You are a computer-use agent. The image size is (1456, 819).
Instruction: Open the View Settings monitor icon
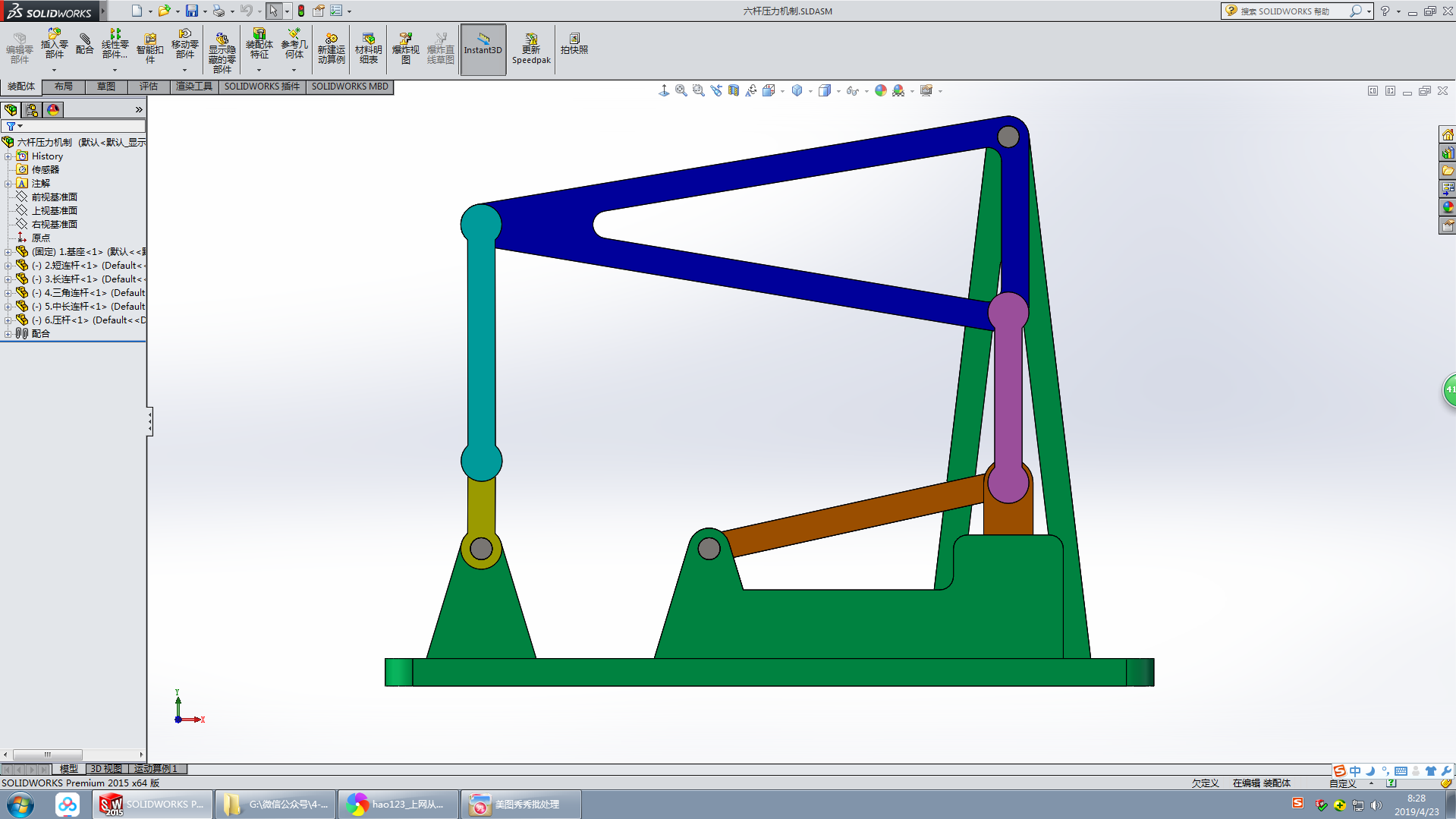tap(926, 90)
